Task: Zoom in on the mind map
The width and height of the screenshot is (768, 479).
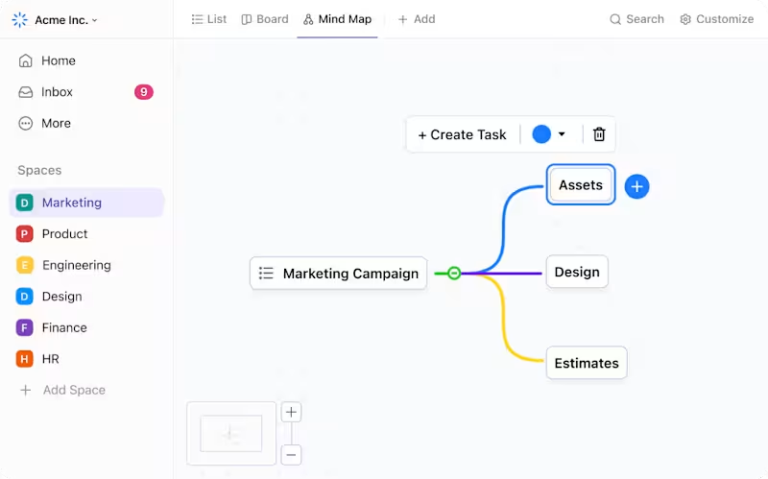Action: click(x=291, y=412)
